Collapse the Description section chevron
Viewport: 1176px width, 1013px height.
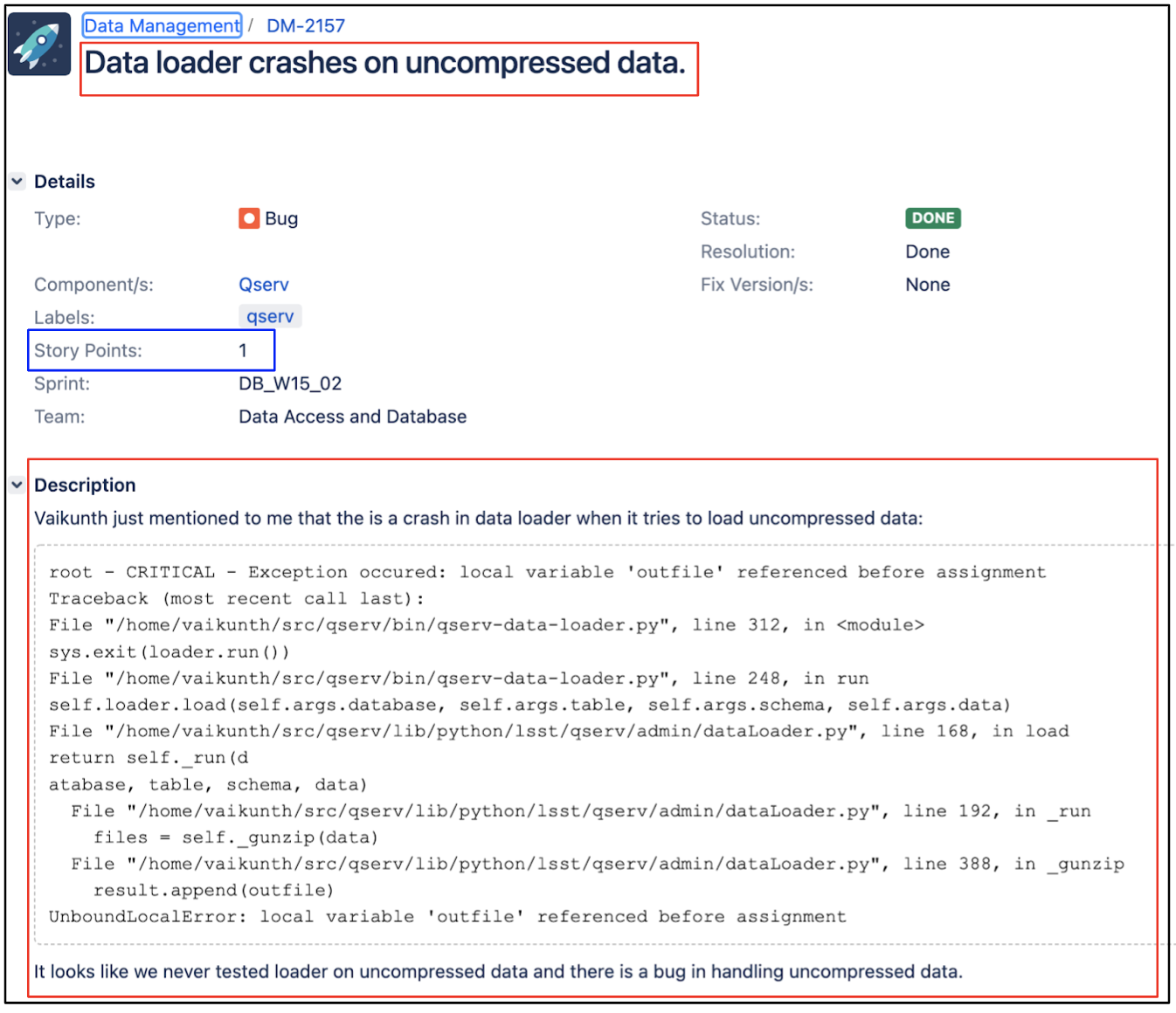coord(17,485)
